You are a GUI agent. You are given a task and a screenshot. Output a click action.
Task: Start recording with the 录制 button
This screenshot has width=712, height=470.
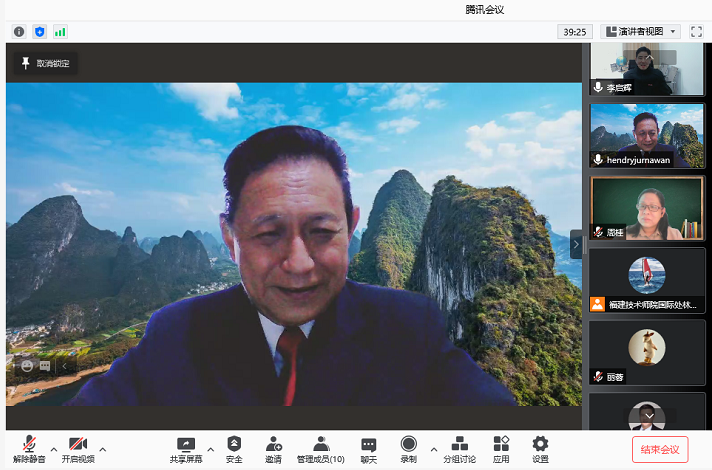point(408,449)
